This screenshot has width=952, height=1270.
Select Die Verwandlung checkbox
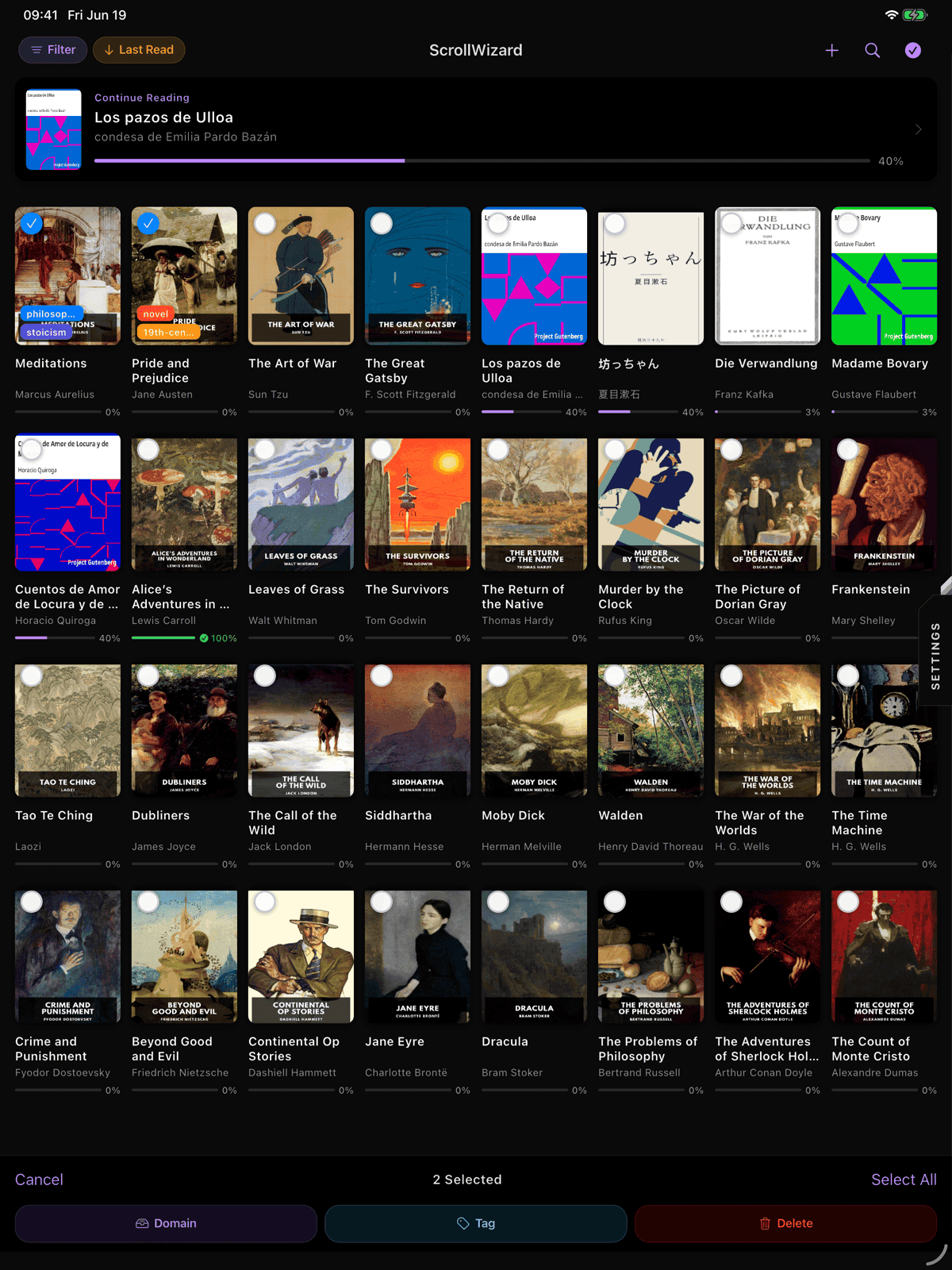[x=731, y=224]
